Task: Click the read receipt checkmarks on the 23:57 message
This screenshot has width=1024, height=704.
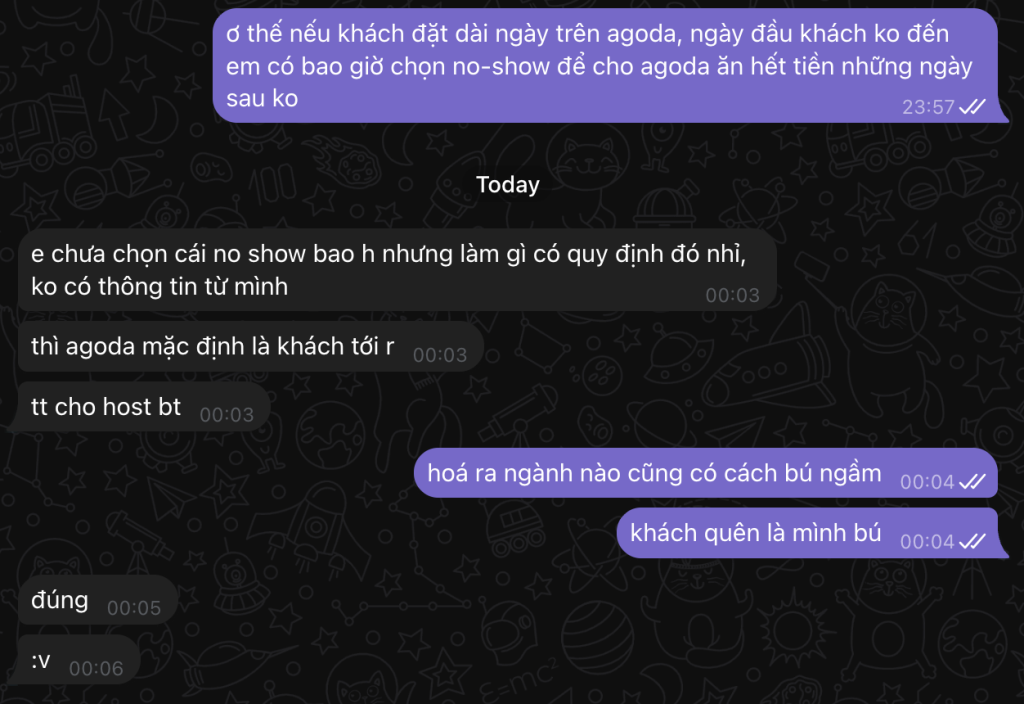Action: [x=972, y=107]
